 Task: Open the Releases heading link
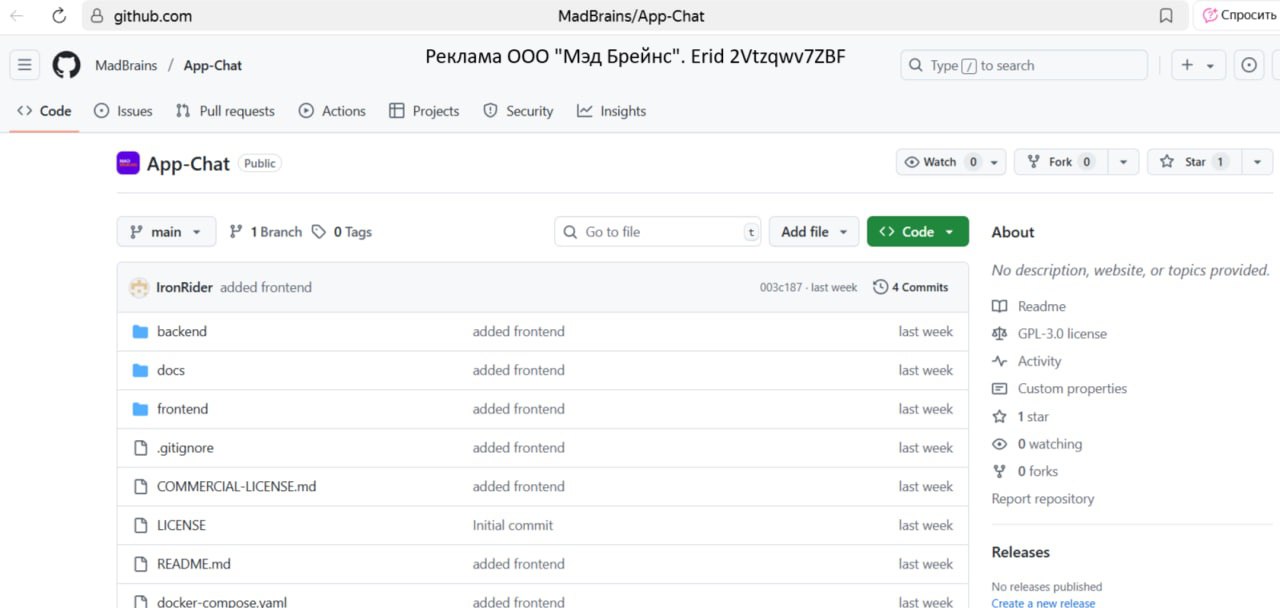point(1021,552)
